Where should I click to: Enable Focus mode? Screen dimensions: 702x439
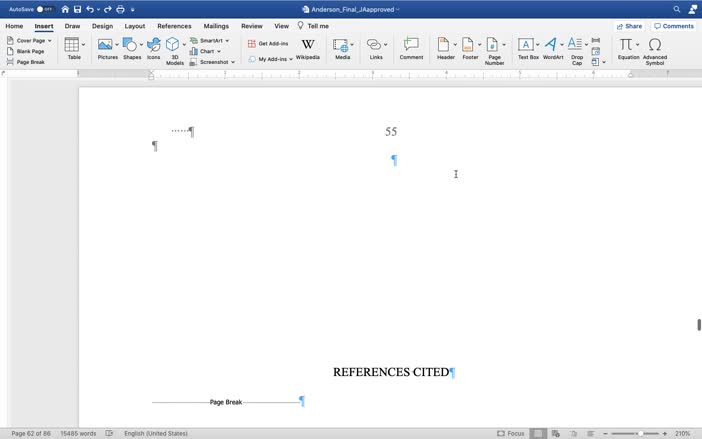pyautogui.click(x=511, y=434)
